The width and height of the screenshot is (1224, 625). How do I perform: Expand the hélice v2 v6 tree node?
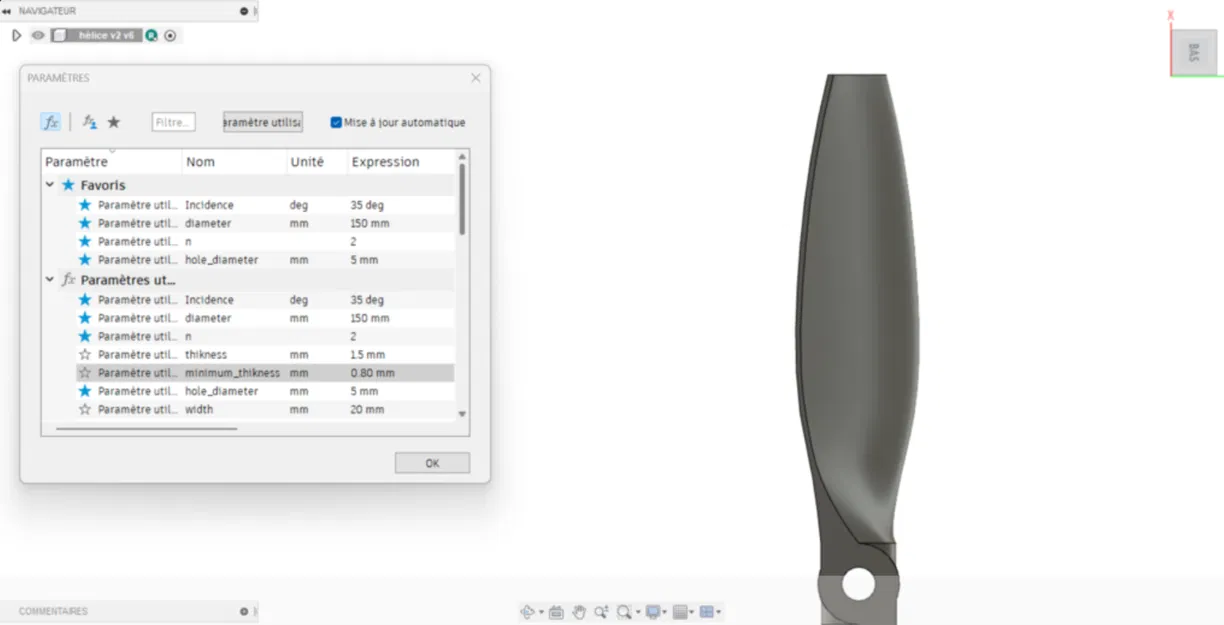16,35
